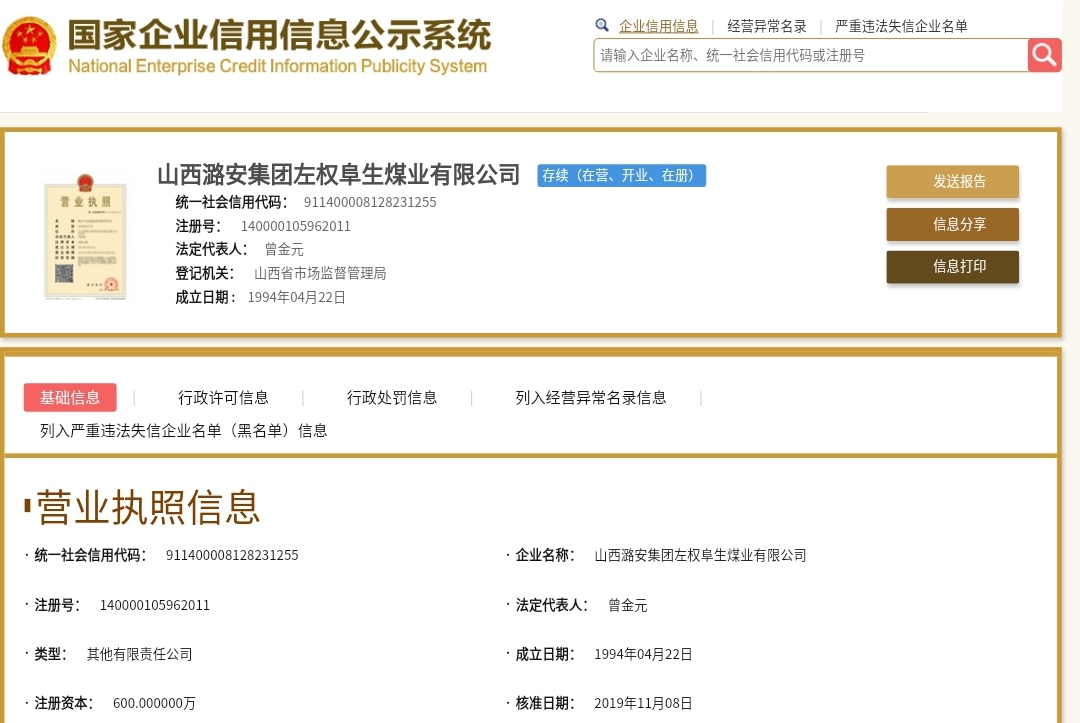Click the 信息打印 button

click(x=953, y=266)
